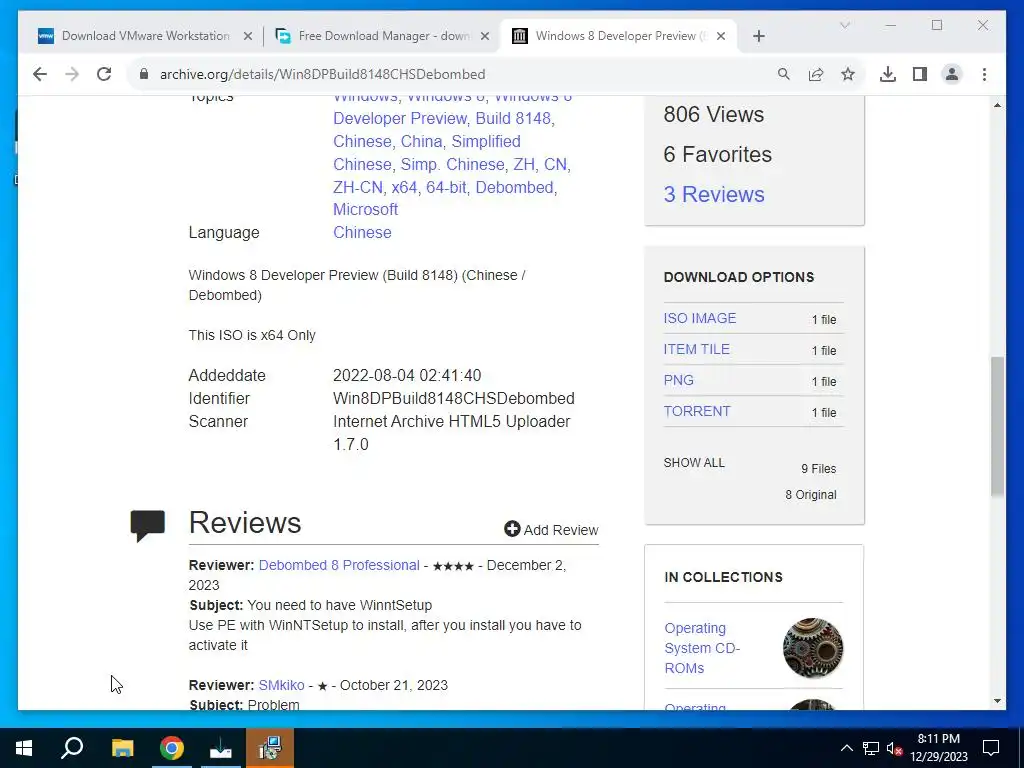Image resolution: width=1024 pixels, height=768 pixels.
Task: Click Add Review plus icon
Action: 512,529
